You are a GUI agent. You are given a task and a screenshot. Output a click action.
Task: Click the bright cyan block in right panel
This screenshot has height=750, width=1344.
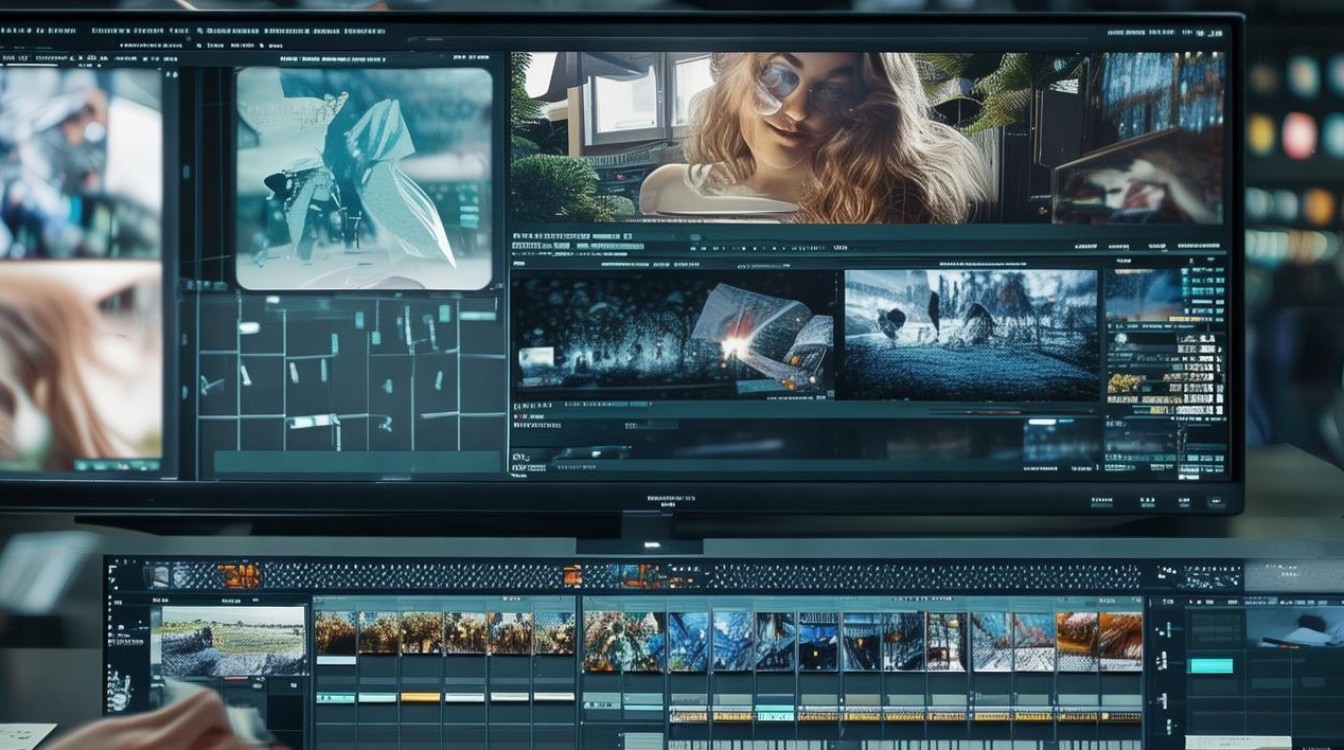point(1211,666)
